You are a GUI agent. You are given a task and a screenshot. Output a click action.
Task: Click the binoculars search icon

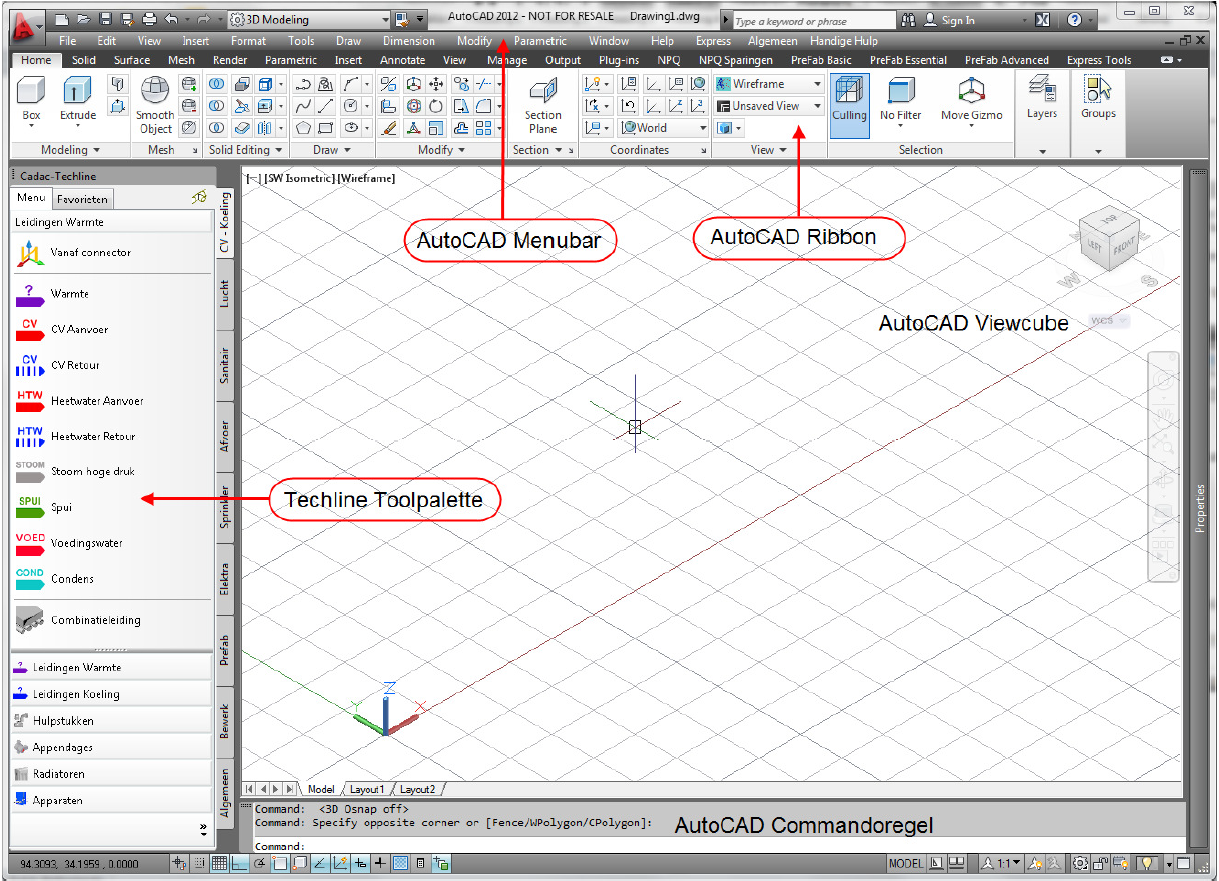pos(908,20)
